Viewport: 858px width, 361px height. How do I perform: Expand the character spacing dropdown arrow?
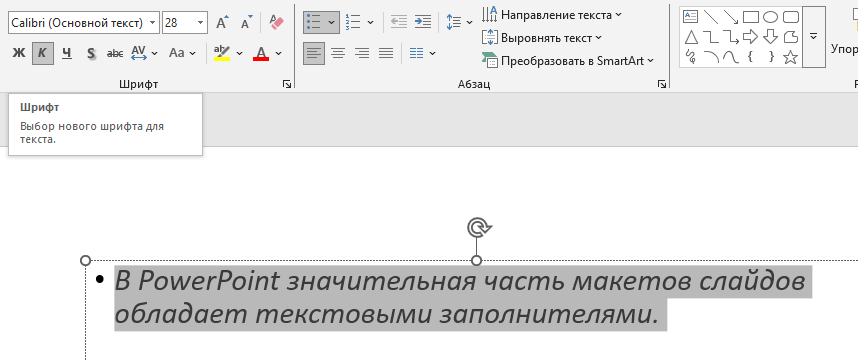pos(155,53)
